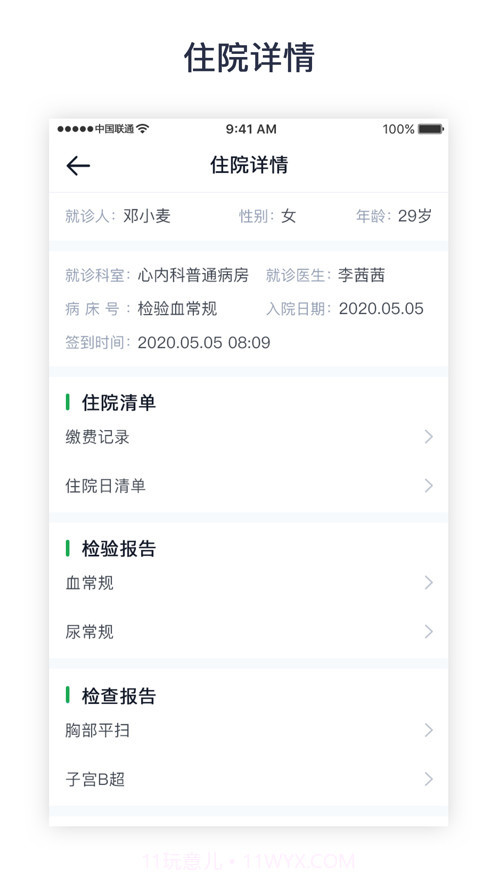Tap doctor name 李茜茜
This screenshot has width=497, height=883.
[x=361, y=275]
